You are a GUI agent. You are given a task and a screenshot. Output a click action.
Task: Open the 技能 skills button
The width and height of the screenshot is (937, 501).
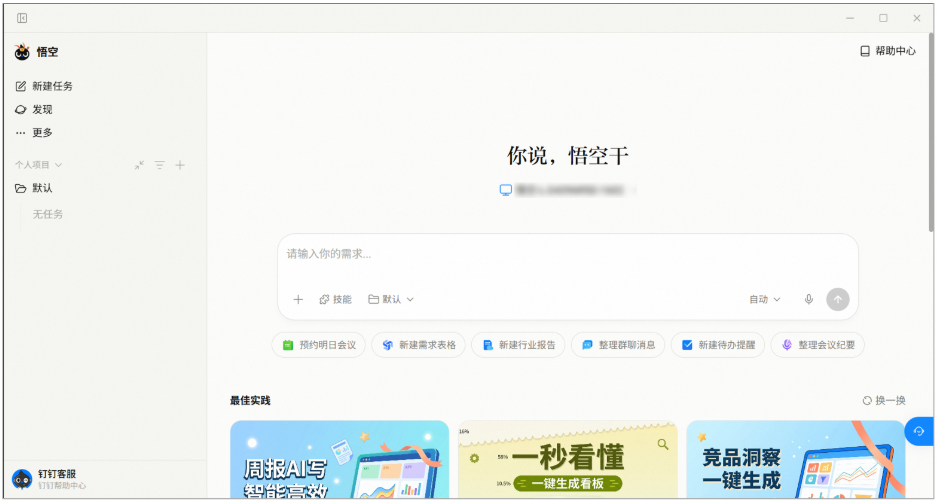coord(335,300)
